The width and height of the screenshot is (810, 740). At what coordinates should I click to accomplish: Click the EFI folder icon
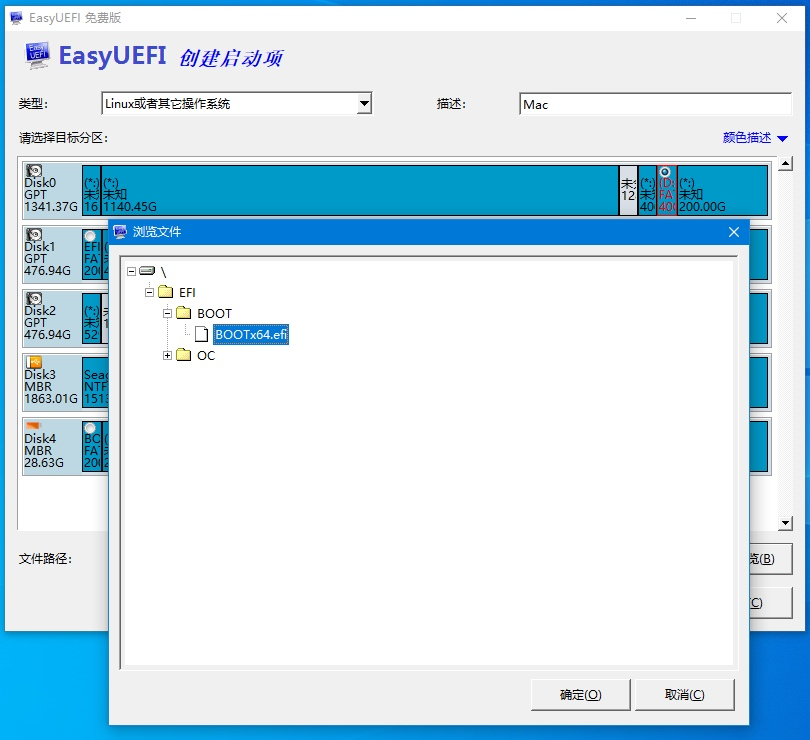tap(166, 292)
